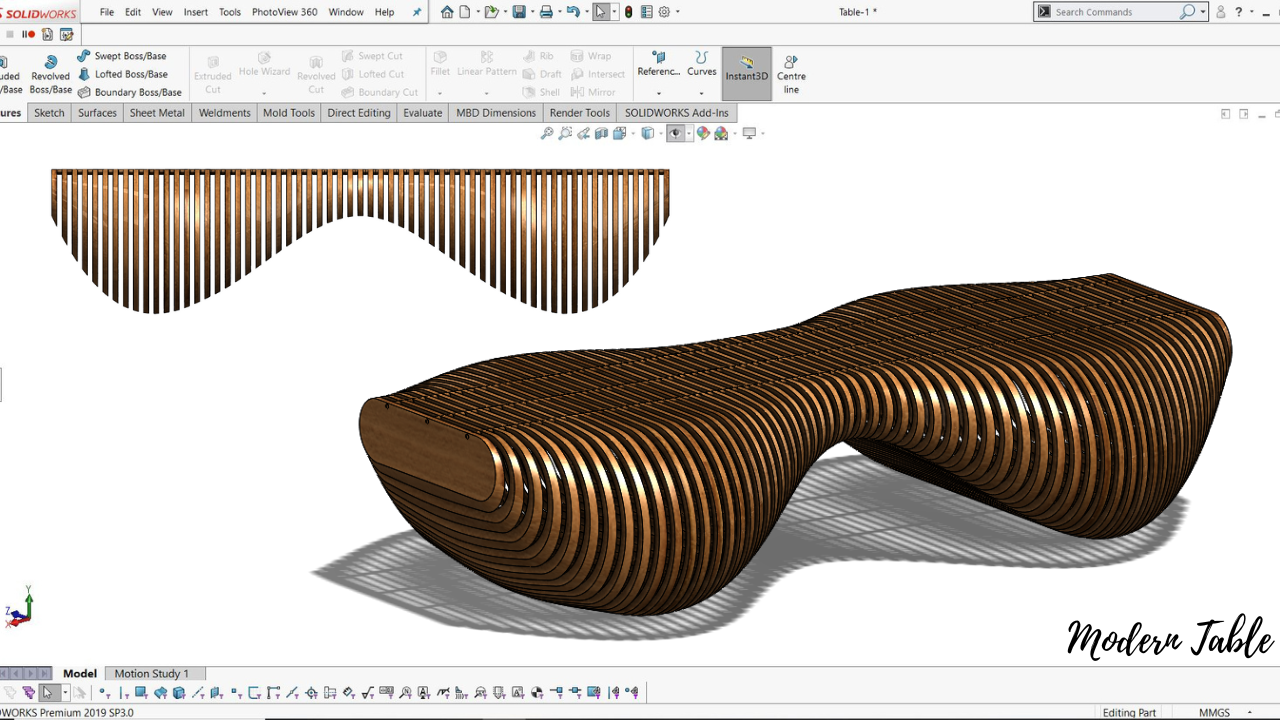
Task: Toggle Instant3D mode
Action: pyautogui.click(x=747, y=73)
